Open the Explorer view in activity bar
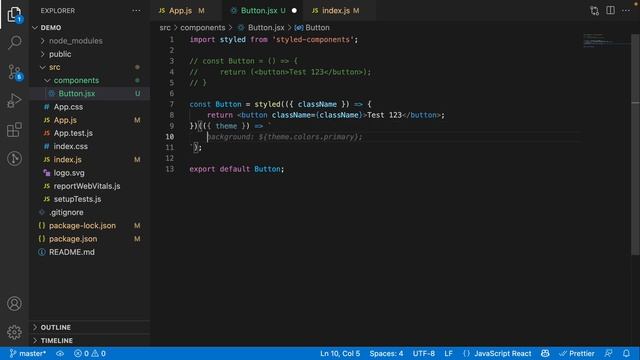Screen dimensions: 640x360 point(14,14)
